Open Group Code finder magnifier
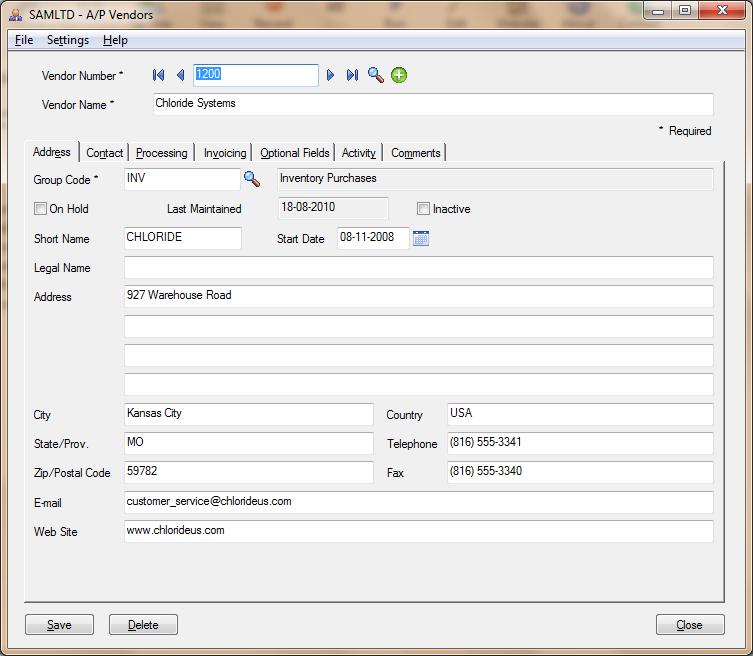The width and height of the screenshot is (753, 656). pyautogui.click(x=252, y=179)
